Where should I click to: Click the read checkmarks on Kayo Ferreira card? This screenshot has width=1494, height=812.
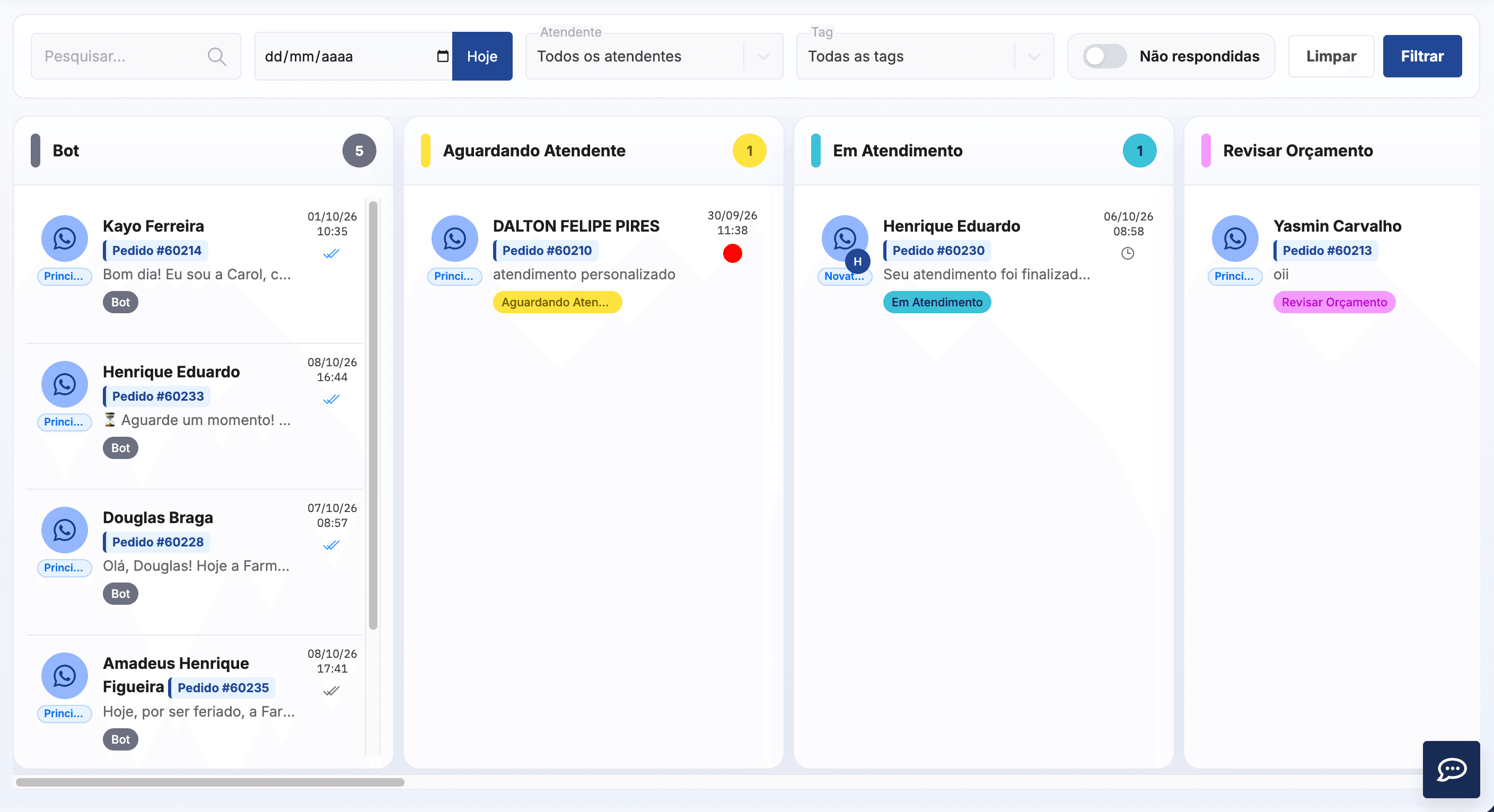331,253
